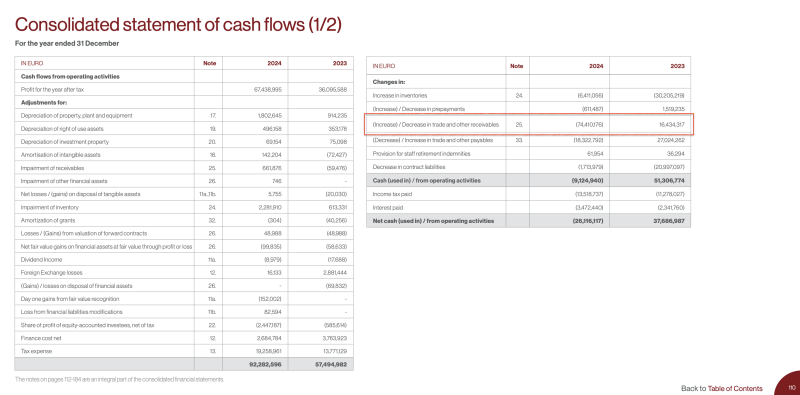Click the Income tax paid row
Image resolution: width=800 pixels, height=395 pixels.
click(x=529, y=194)
